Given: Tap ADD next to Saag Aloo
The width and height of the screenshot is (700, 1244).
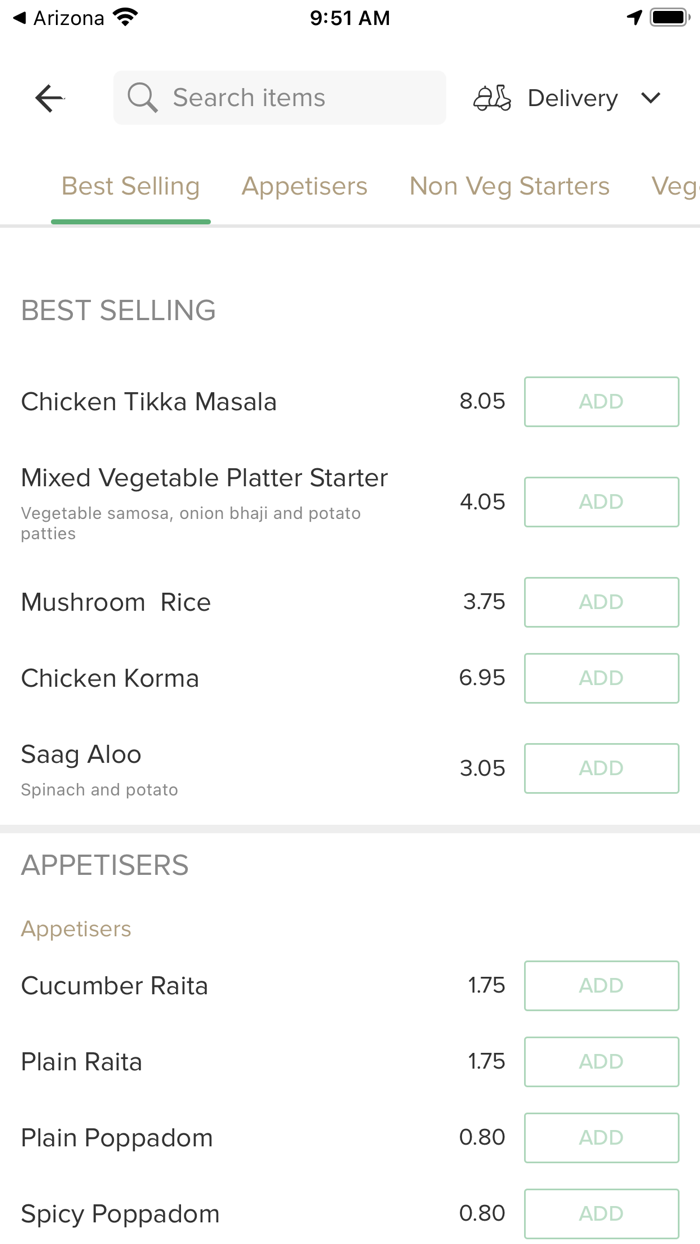Looking at the screenshot, I should [601, 768].
